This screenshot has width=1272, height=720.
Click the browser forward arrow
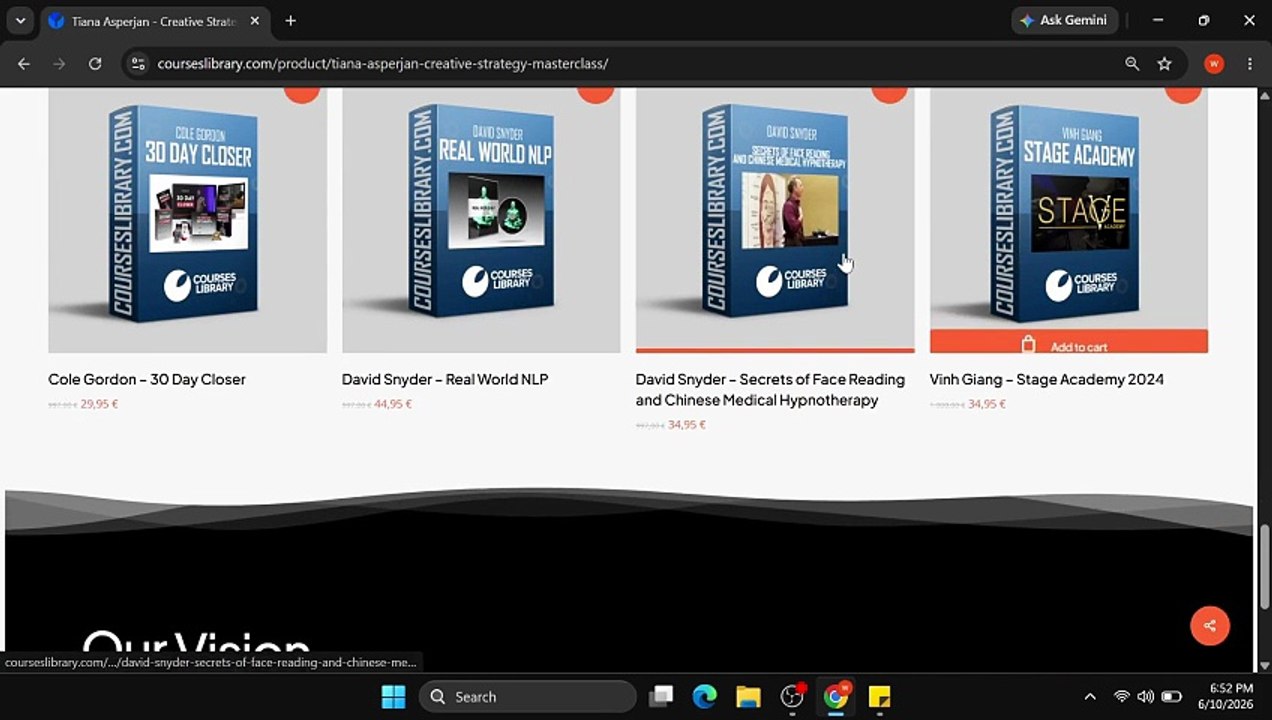59,63
